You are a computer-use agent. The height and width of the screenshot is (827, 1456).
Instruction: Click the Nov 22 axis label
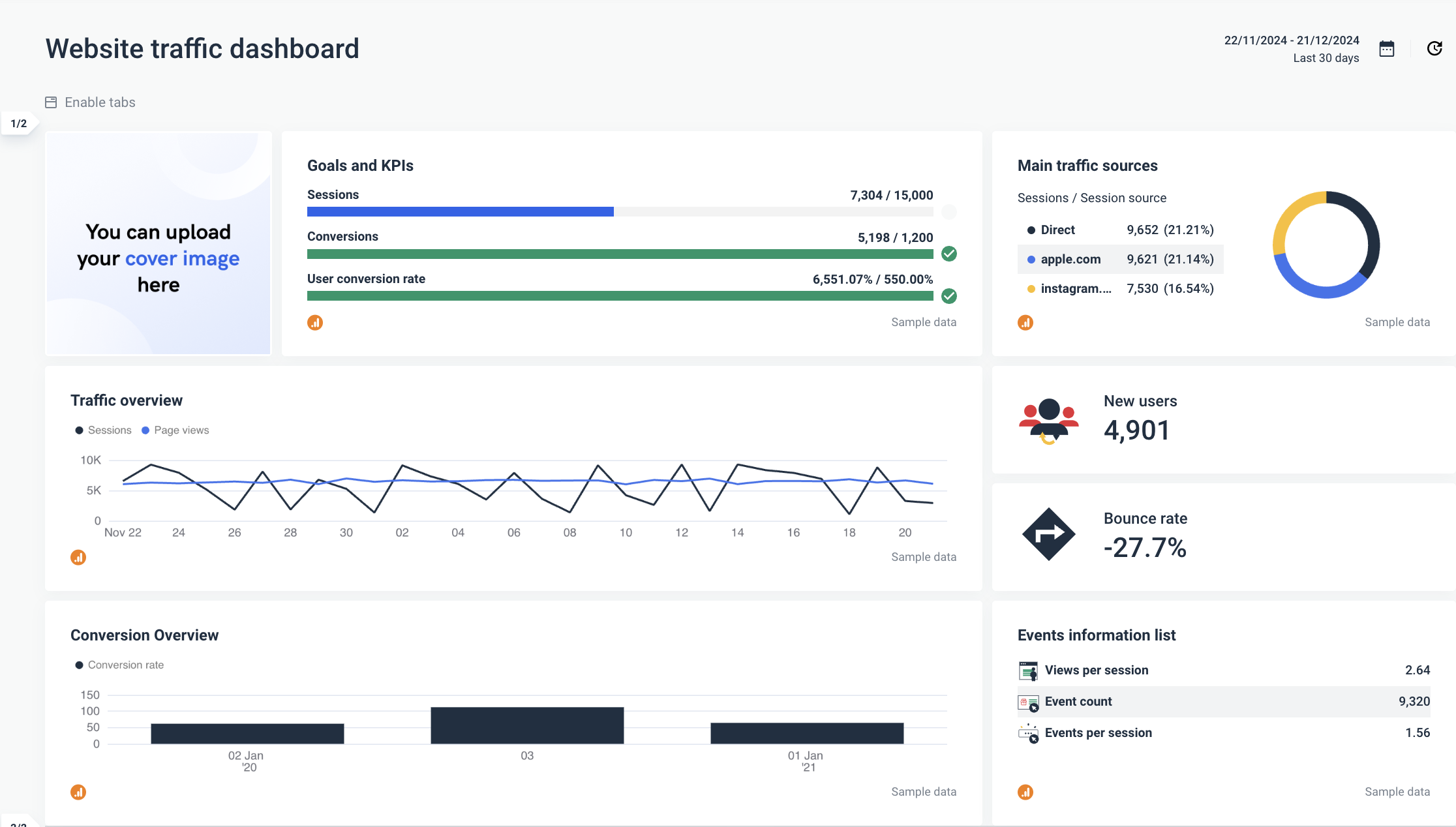tap(123, 533)
